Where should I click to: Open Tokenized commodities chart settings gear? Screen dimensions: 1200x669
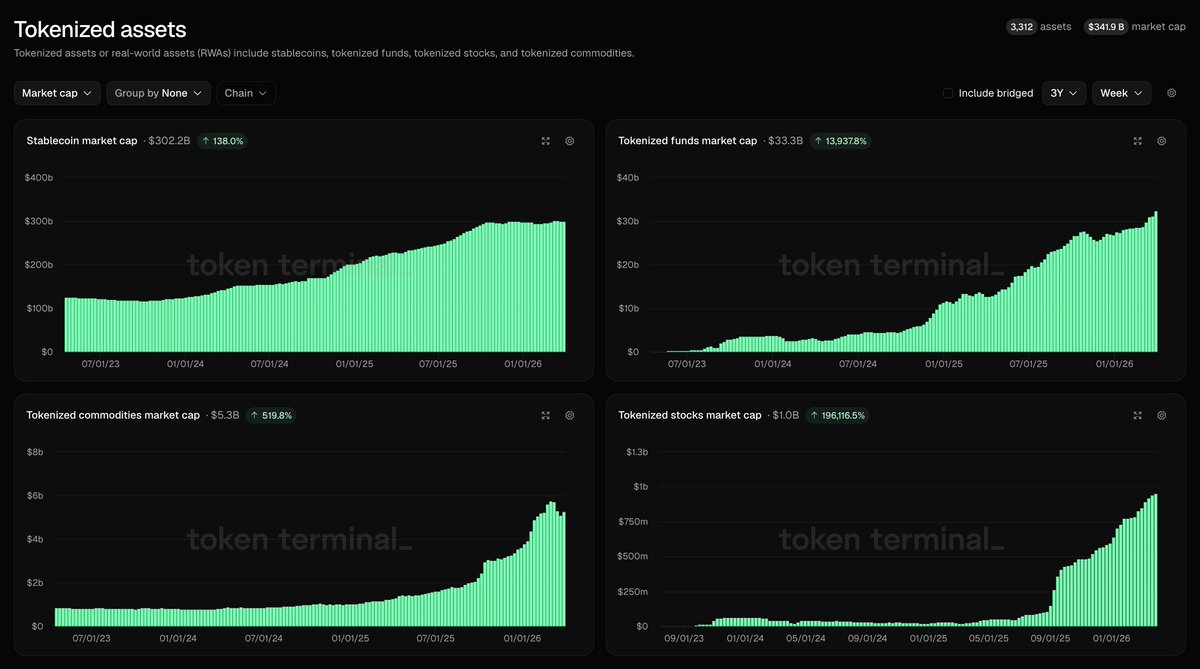click(570, 415)
